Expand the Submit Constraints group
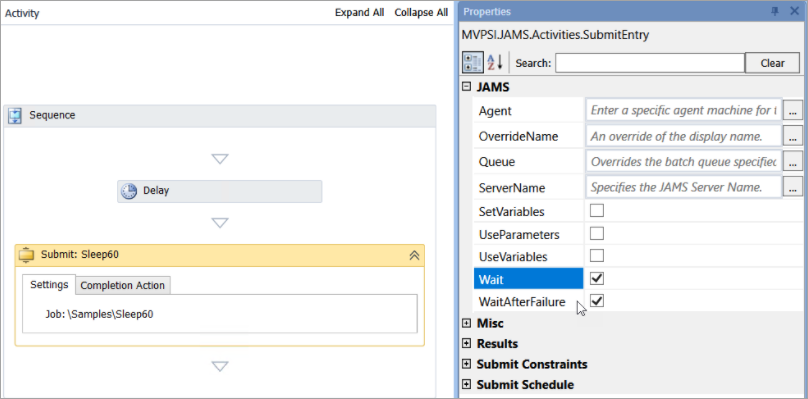 [x=467, y=364]
